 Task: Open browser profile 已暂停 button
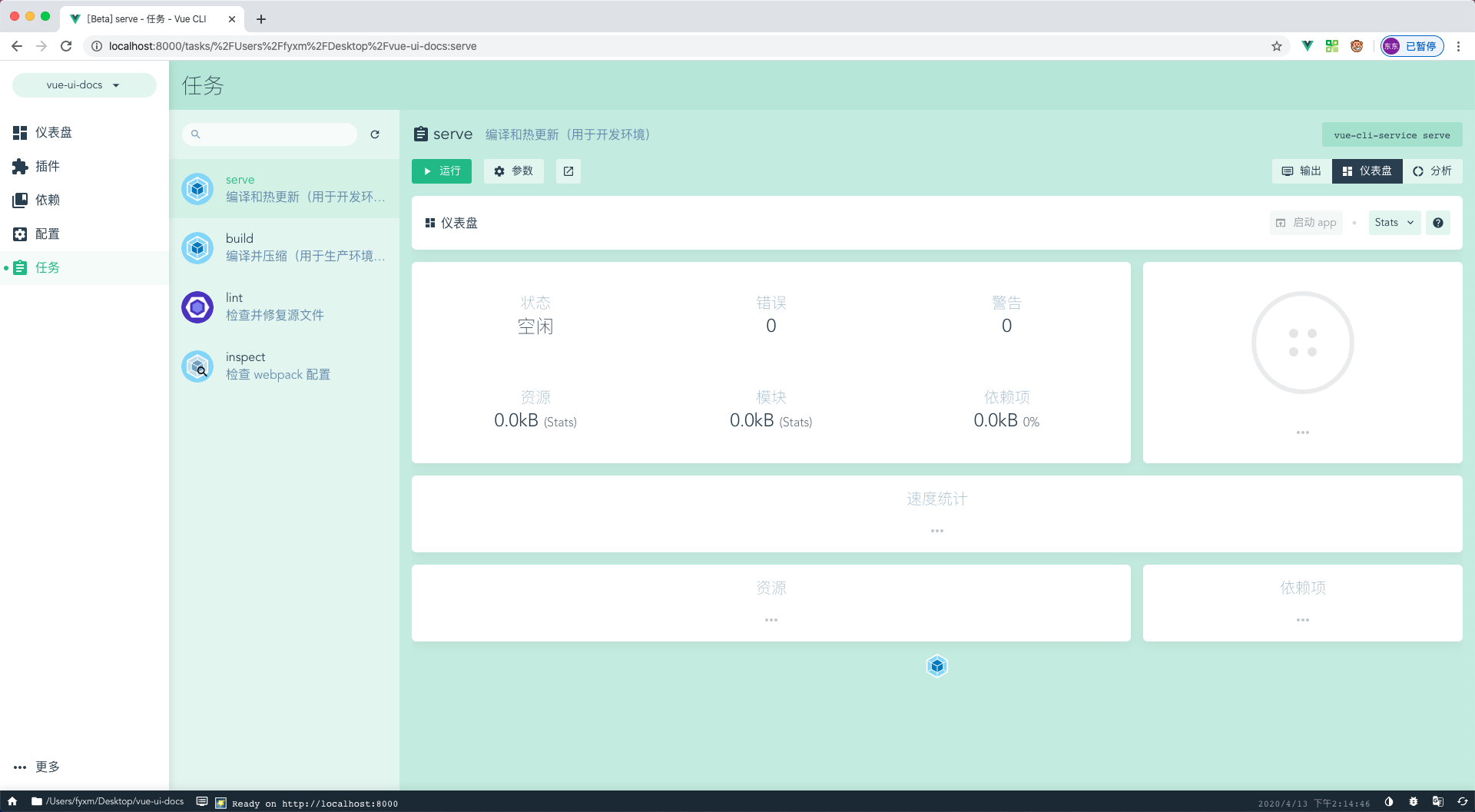coord(1412,46)
